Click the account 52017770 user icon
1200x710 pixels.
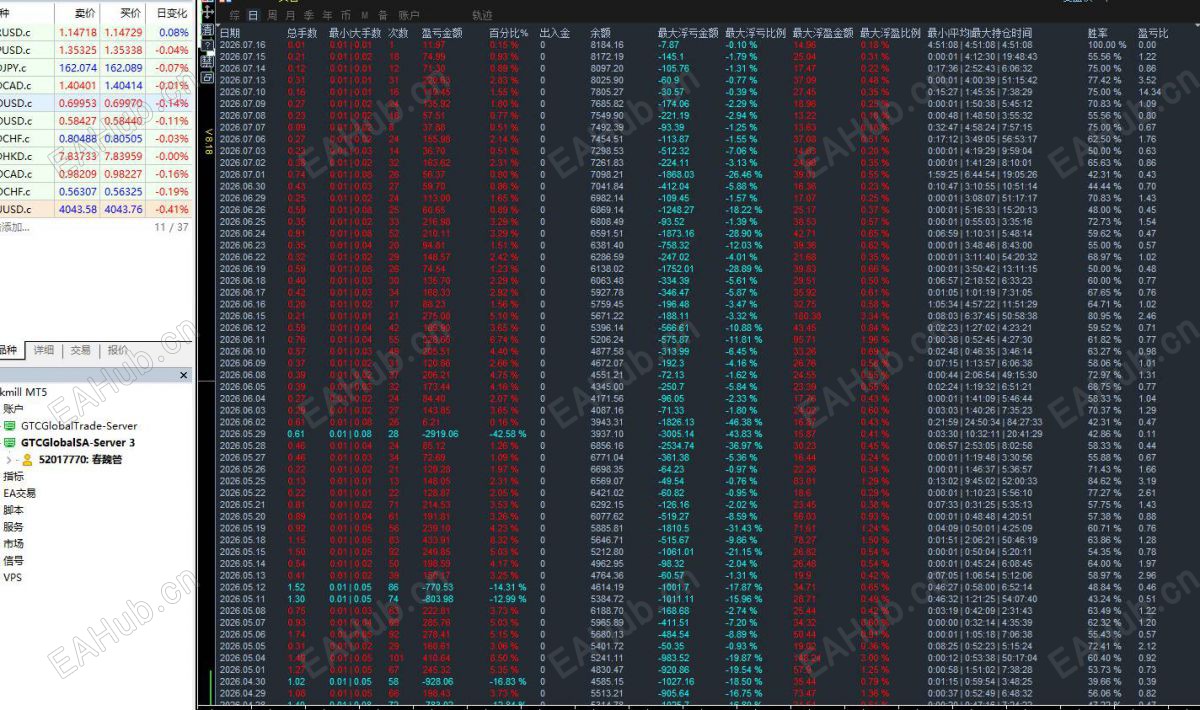[27, 459]
